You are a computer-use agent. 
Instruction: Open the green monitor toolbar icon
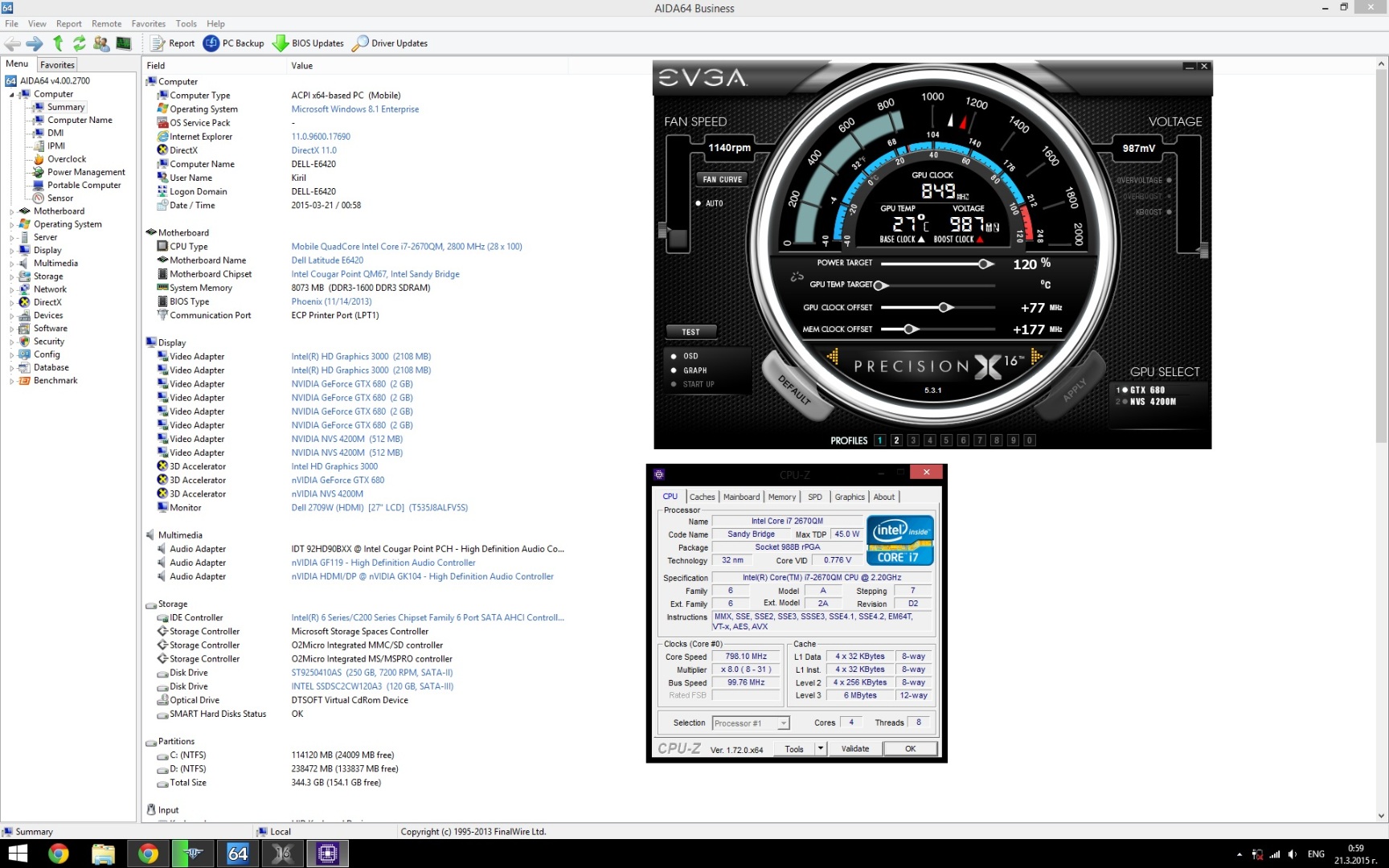click(124, 43)
